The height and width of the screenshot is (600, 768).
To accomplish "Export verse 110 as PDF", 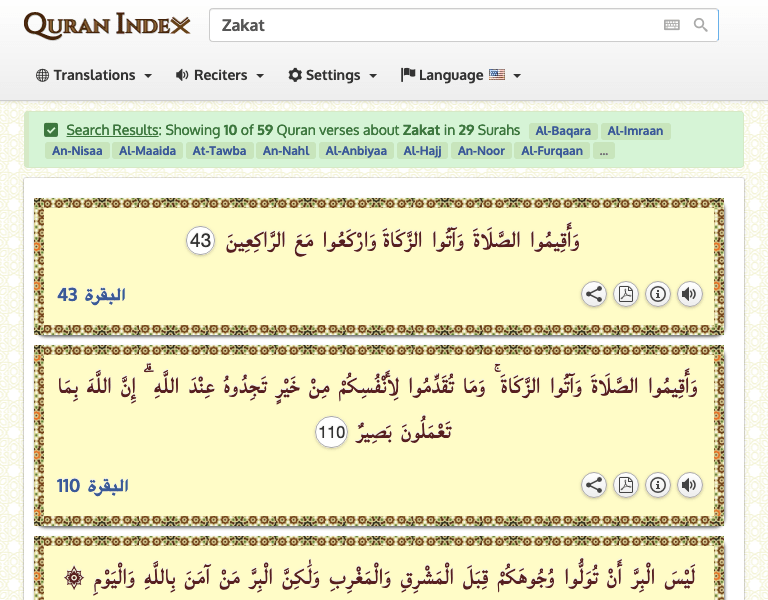I will click(626, 485).
